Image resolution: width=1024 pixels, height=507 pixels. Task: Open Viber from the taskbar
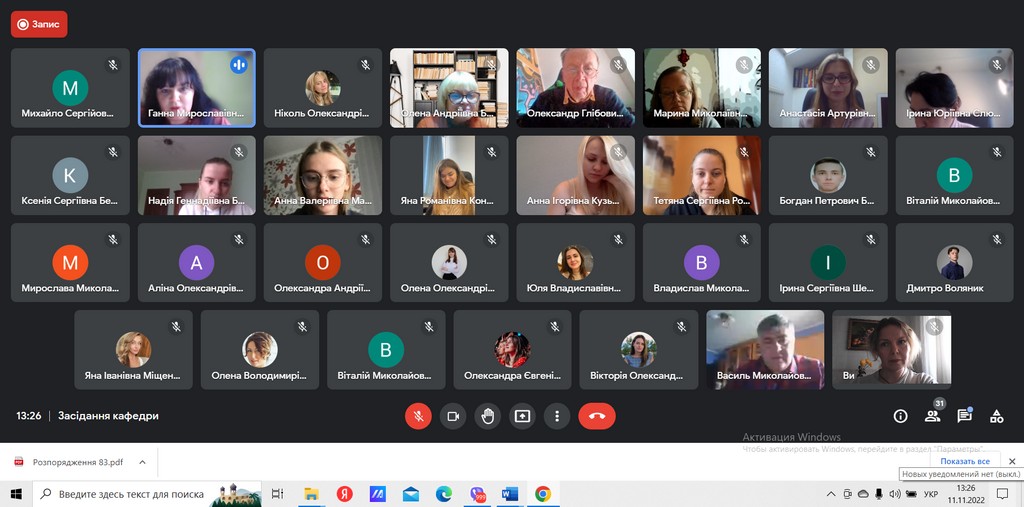click(x=477, y=494)
